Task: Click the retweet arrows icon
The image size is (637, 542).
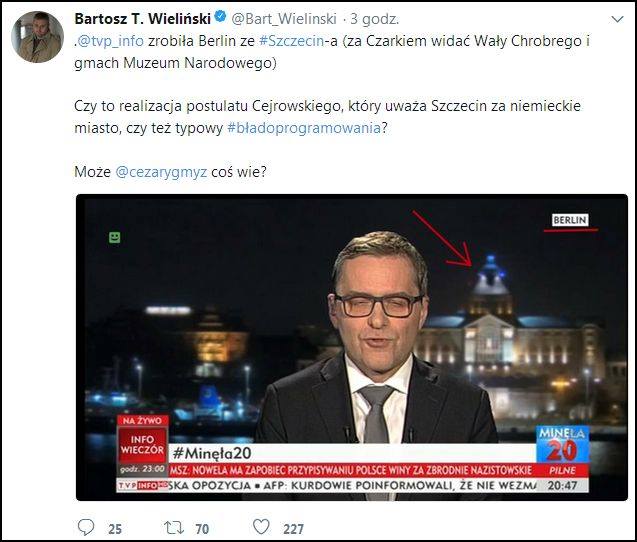Action: click(x=174, y=528)
